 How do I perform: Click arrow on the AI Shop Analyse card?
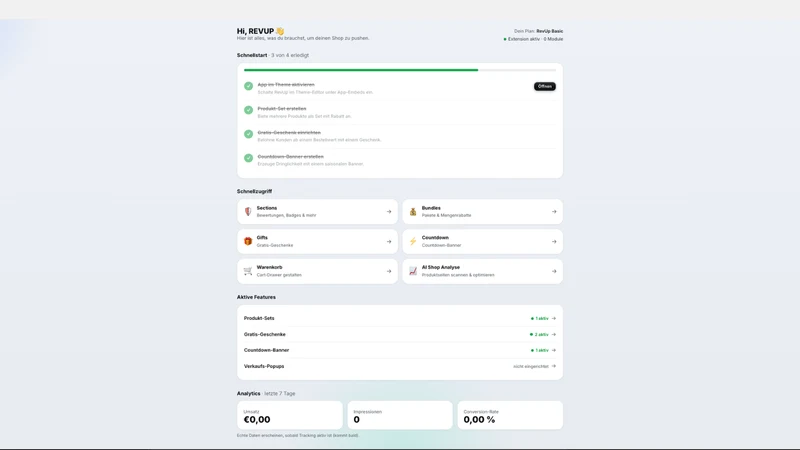[554, 271]
